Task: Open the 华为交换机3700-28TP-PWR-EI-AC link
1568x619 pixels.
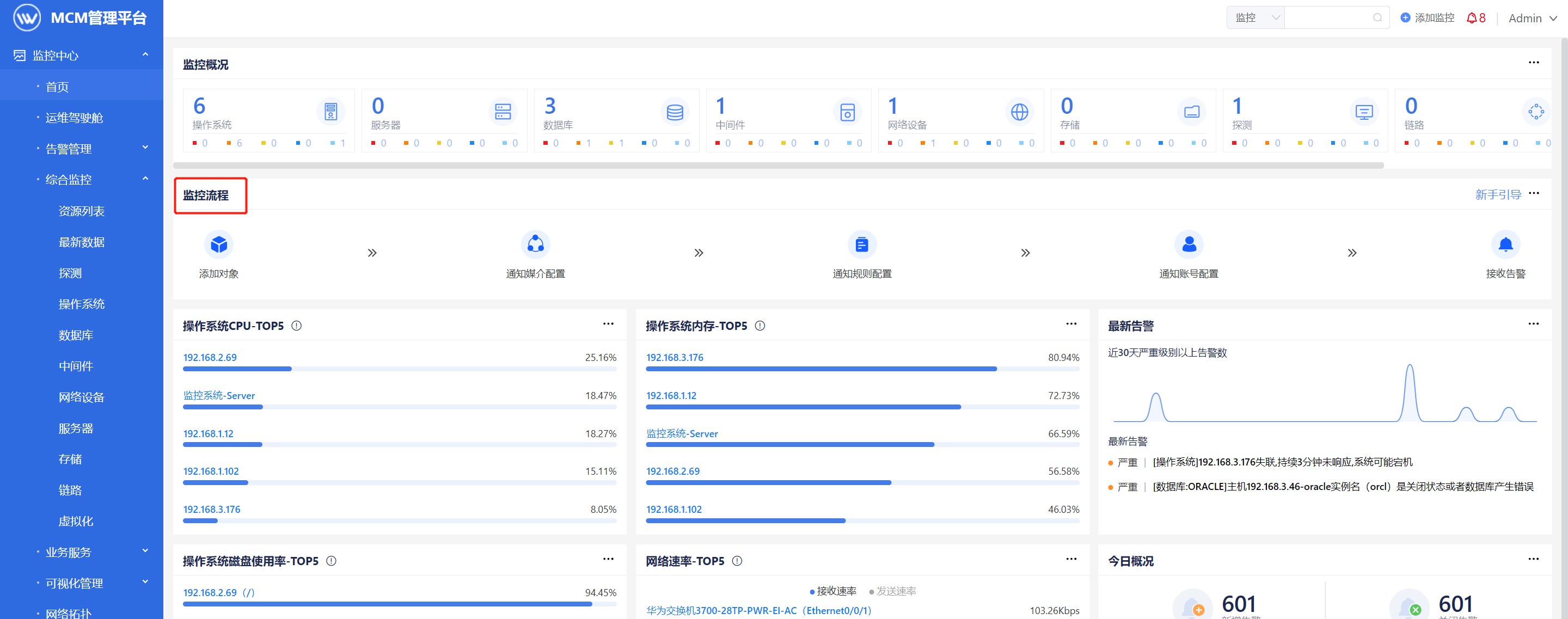Action: tap(758, 610)
